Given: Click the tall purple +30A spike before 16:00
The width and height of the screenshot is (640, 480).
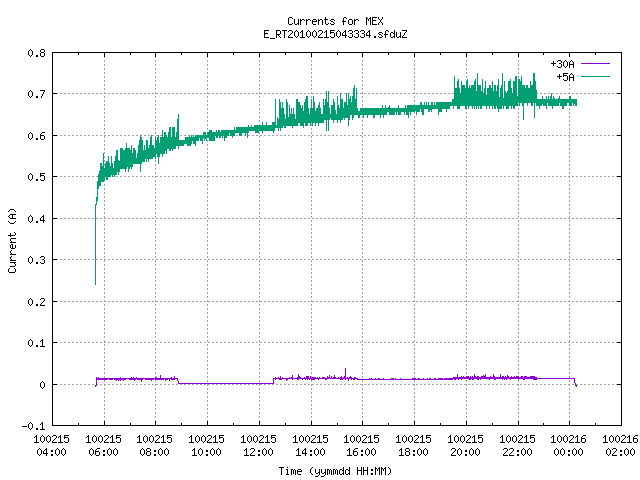Looking at the screenshot, I should [345, 373].
